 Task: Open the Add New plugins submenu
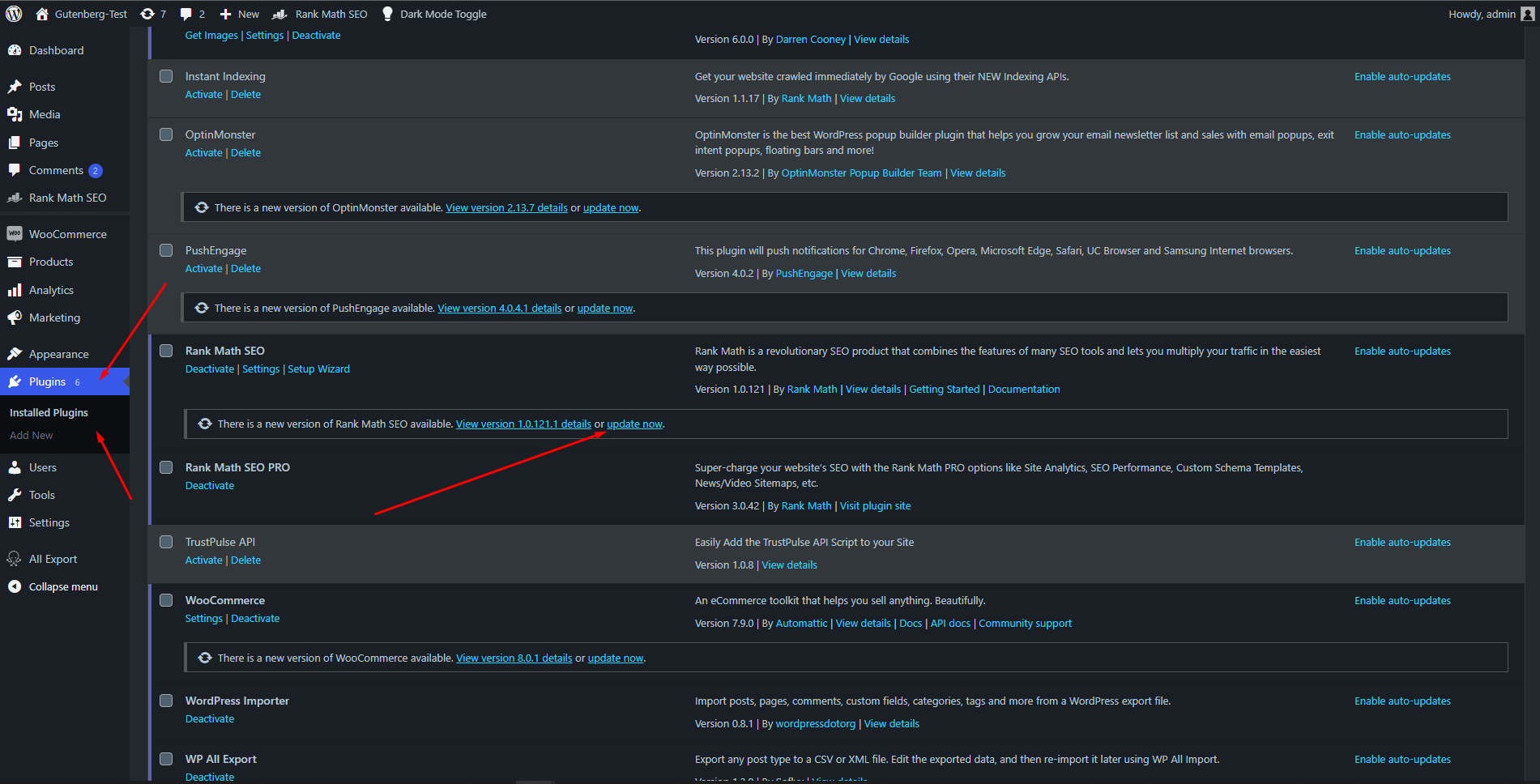(x=32, y=435)
